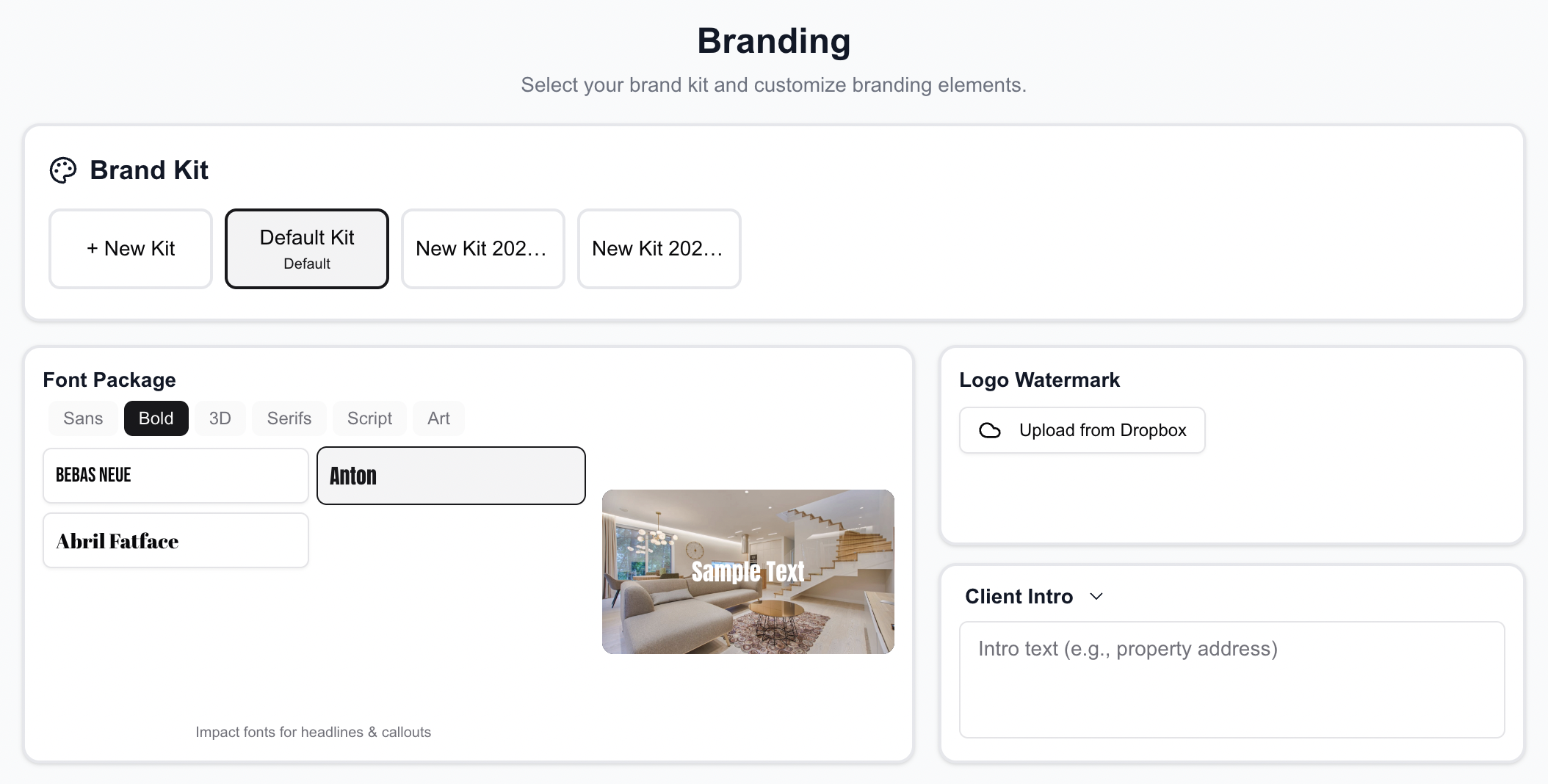Click the Sample Text preview image
Viewport: 1548px width, 784px height.
[748, 572]
